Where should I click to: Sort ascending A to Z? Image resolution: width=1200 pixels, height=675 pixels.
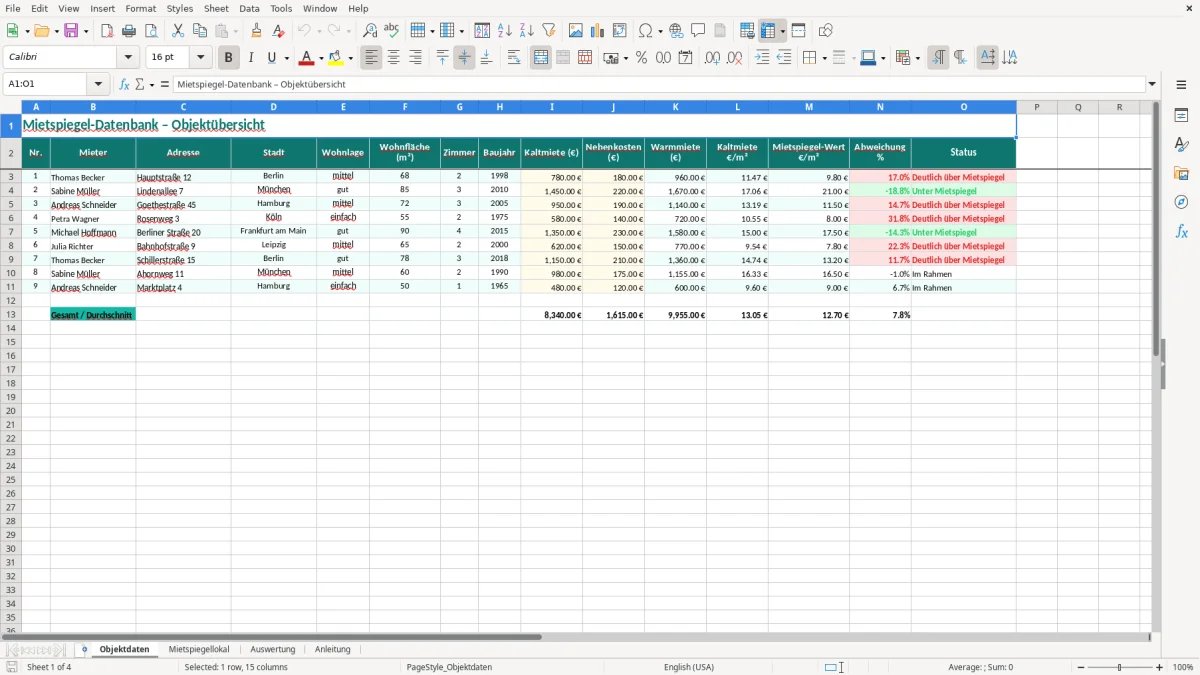505,31
